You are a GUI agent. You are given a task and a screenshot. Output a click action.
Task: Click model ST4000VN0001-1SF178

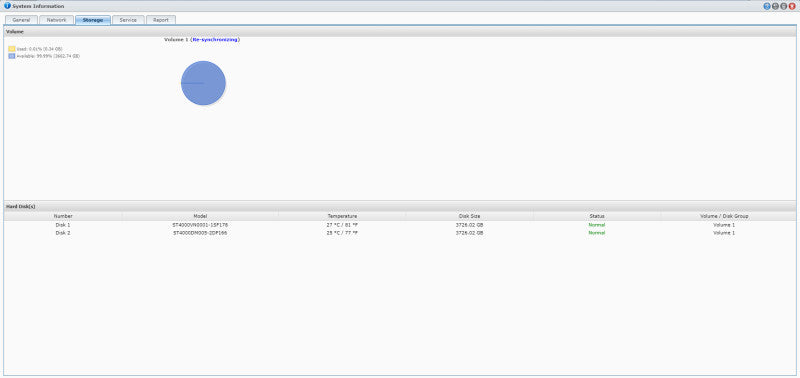[x=201, y=225]
